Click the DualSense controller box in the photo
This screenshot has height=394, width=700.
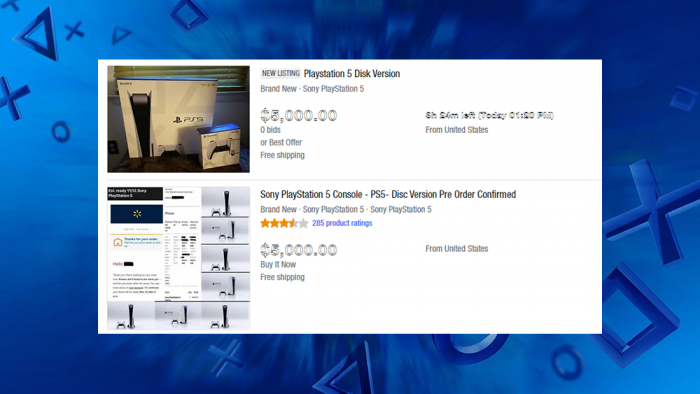221,146
